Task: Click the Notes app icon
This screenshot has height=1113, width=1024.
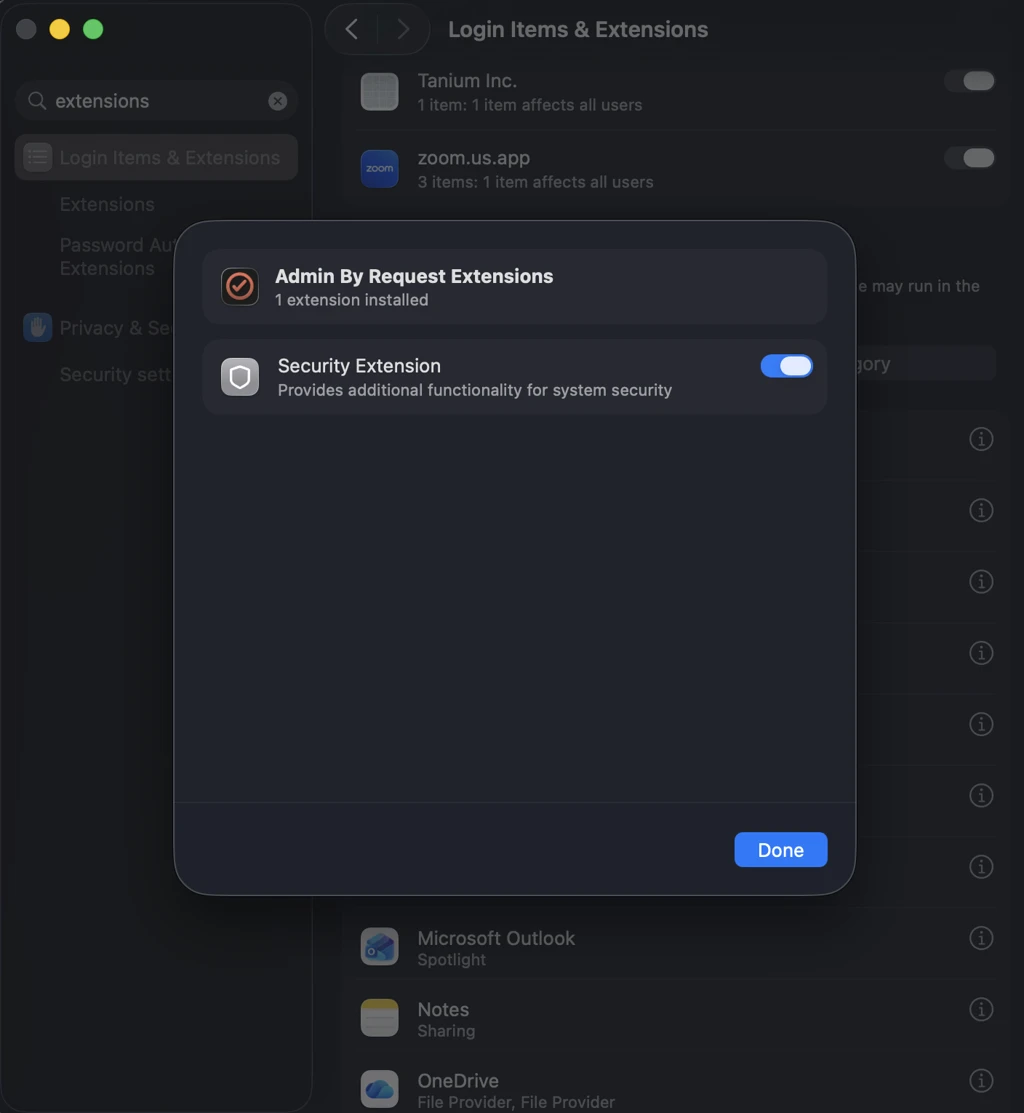Action: 380,1018
